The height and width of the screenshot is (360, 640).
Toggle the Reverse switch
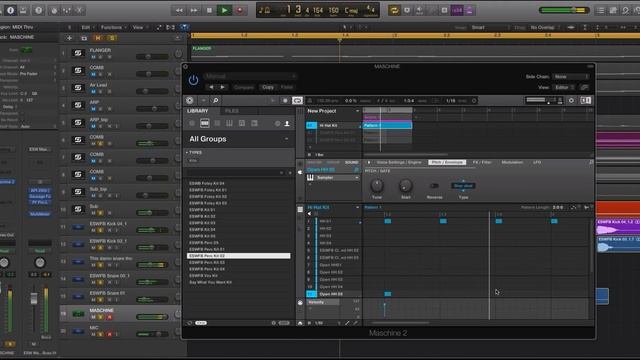[x=434, y=186]
